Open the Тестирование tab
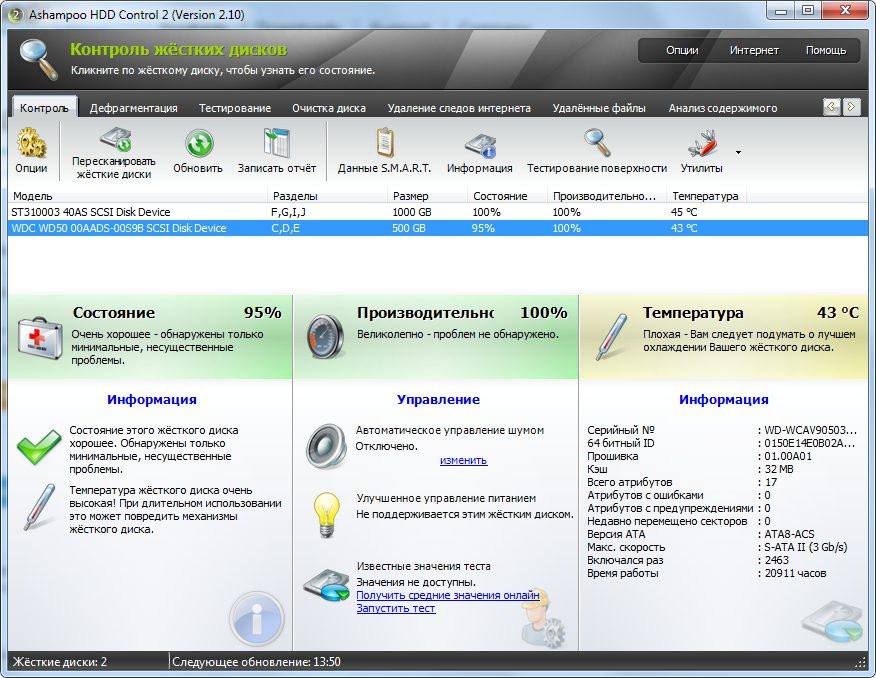 235,108
